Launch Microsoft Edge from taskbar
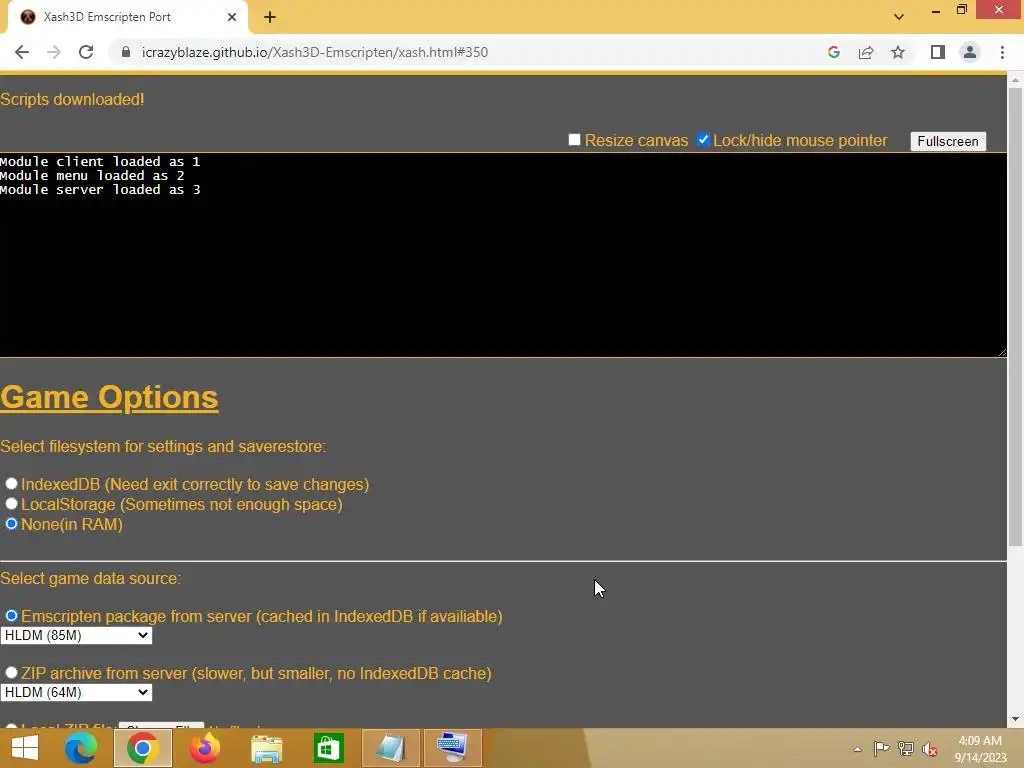 click(81, 748)
